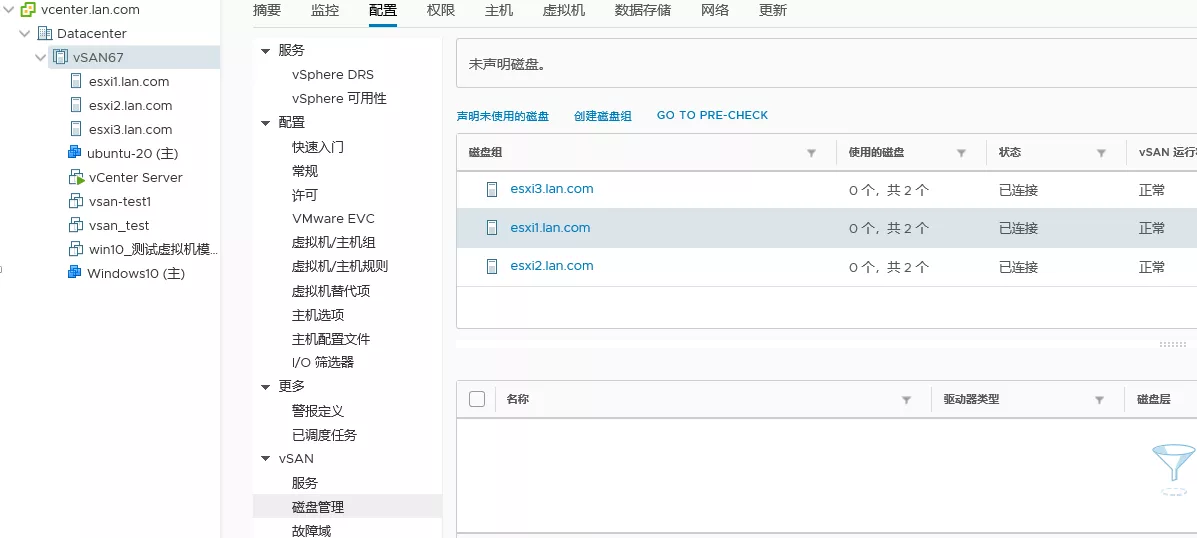Click the panel resize handle between tables

pos(1172,344)
